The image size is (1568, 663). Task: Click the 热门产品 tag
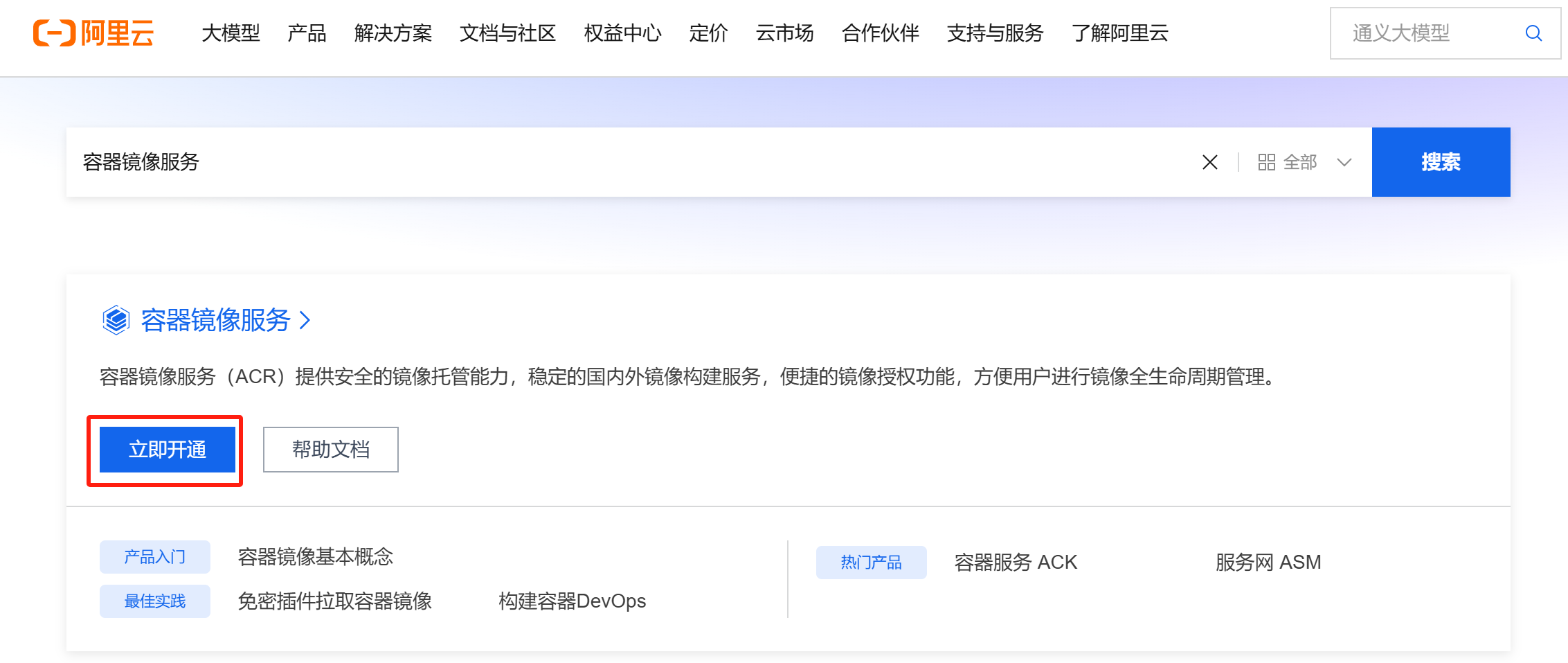(871, 563)
